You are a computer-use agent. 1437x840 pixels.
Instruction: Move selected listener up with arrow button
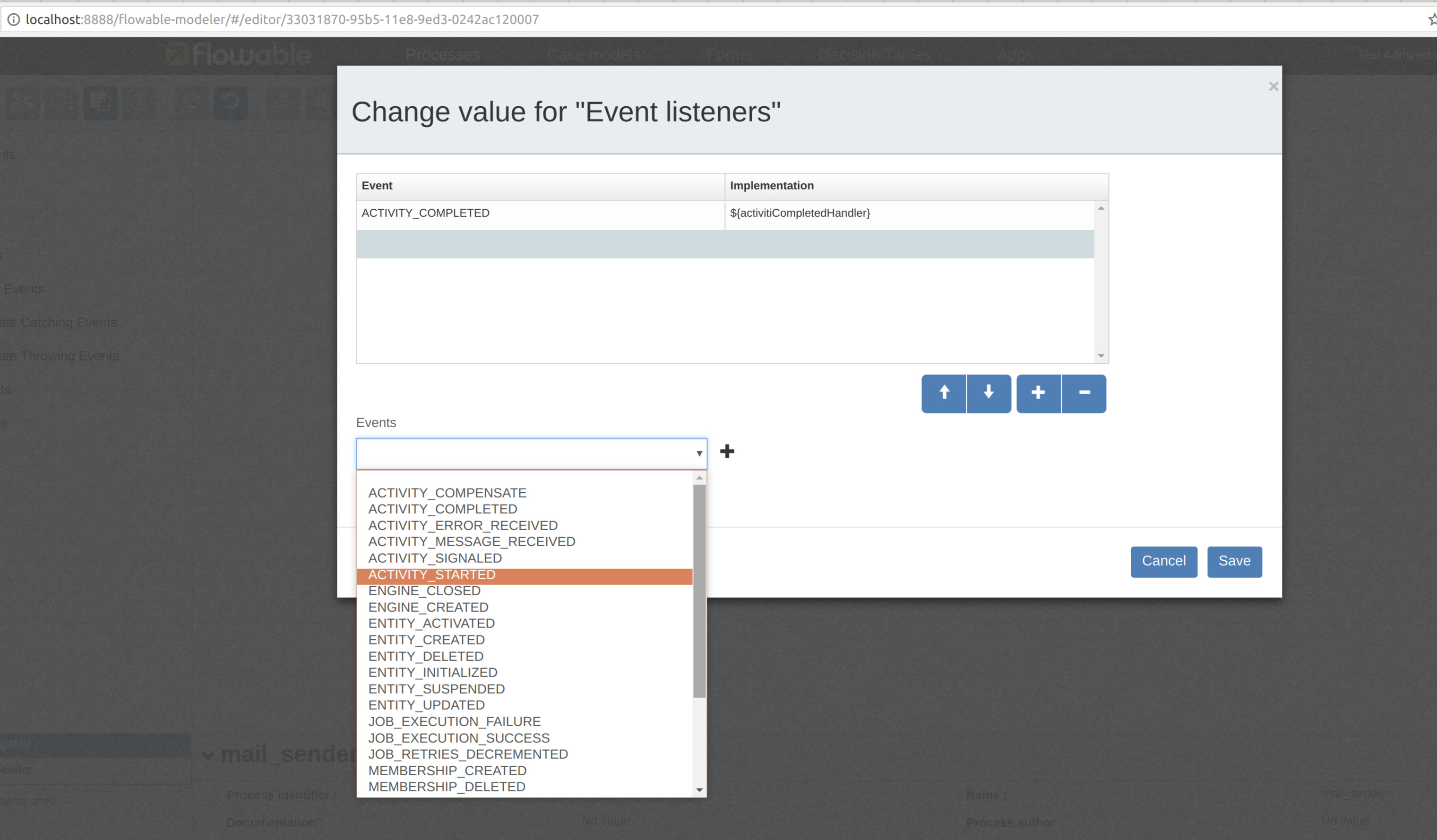point(944,394)
